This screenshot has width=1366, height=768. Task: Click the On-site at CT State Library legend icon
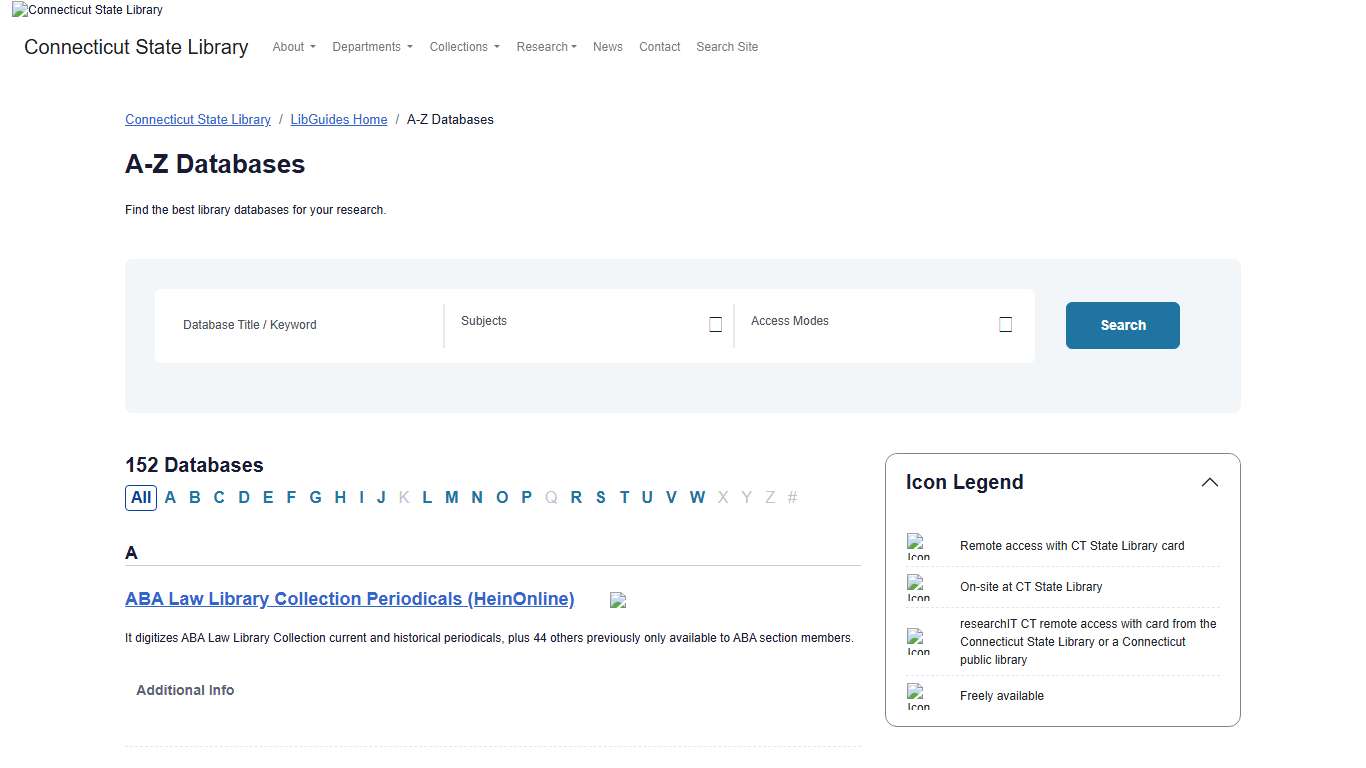click(x=919, y=588)
